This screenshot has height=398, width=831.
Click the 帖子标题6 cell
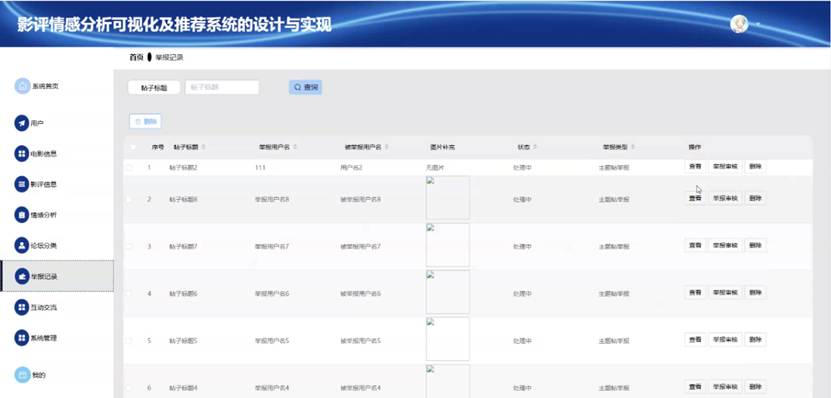coord(183,293)
